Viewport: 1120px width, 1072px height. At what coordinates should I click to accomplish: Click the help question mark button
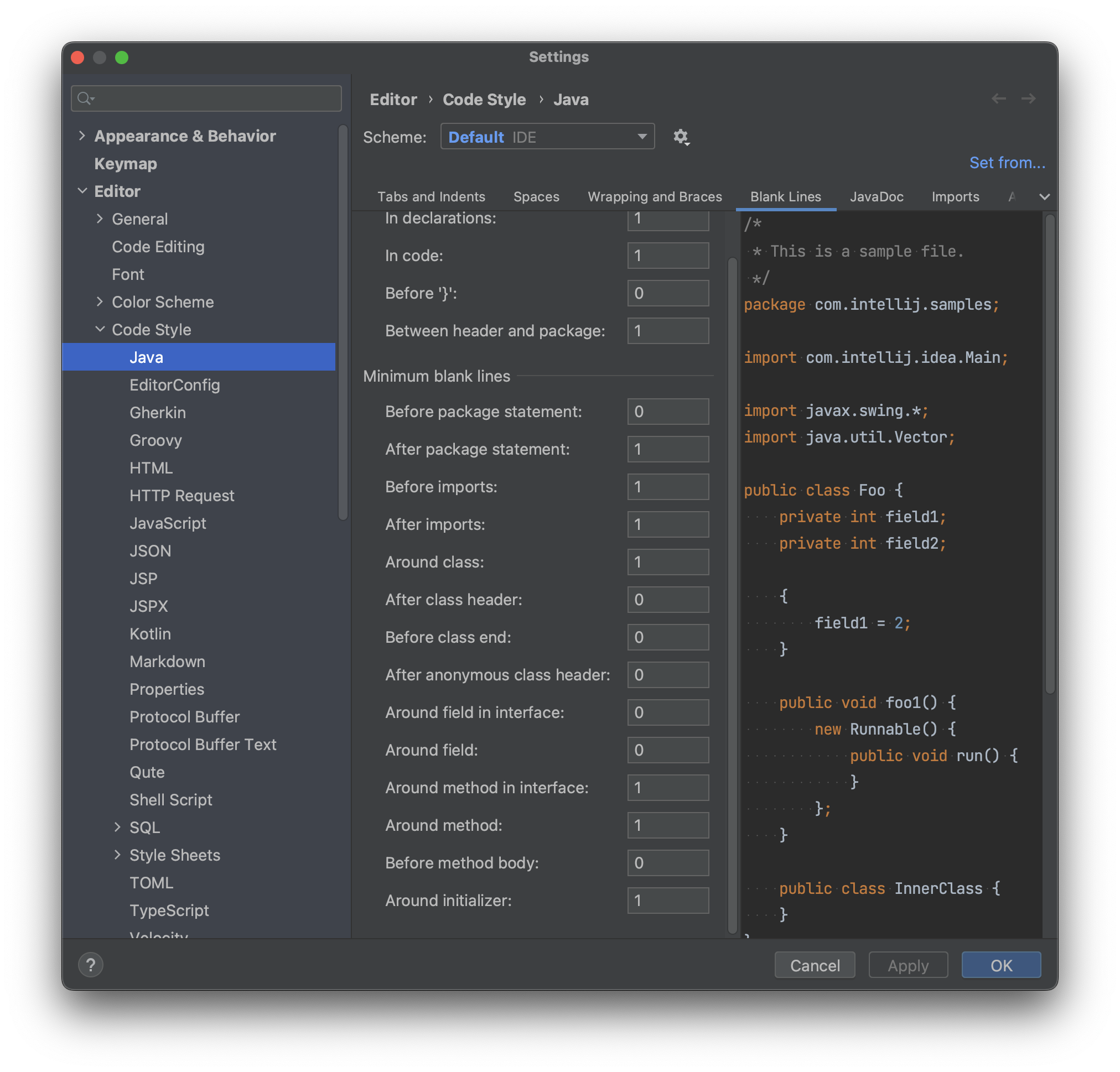point(90,965)
